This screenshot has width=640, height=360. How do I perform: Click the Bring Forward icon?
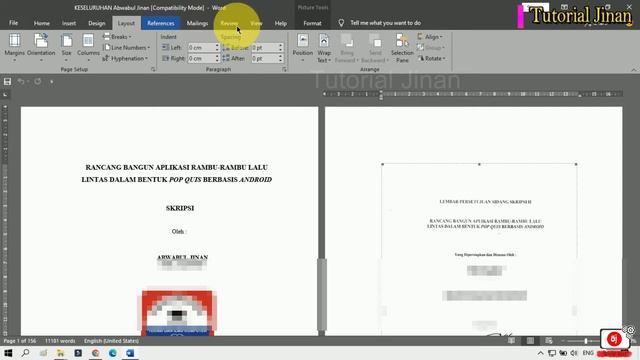[x=347, y=41]
